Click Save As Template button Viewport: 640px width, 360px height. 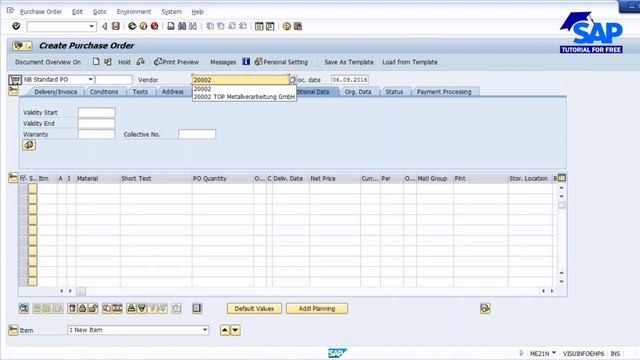[x=349, y=62]
